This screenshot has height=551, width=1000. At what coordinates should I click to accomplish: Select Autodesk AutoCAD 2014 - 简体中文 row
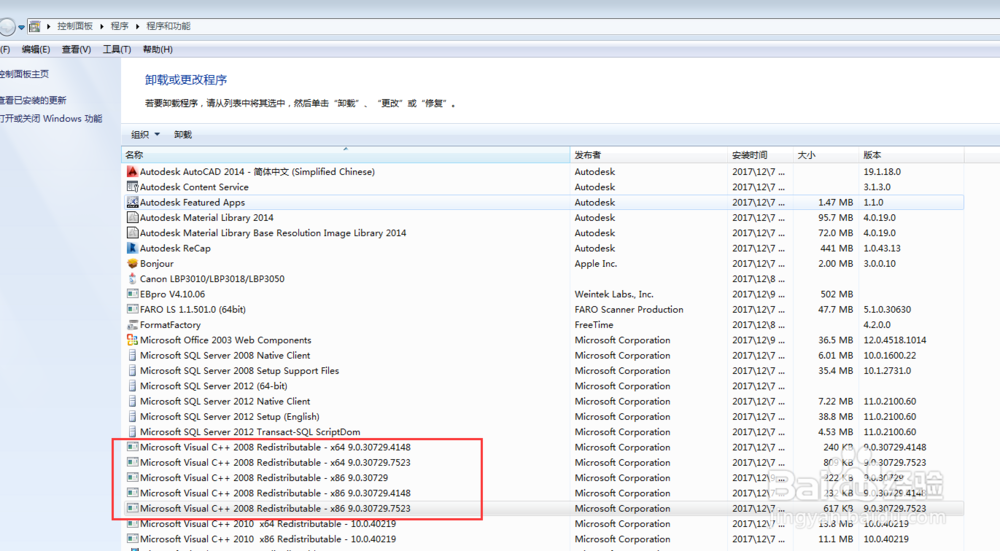coord(542,172)
